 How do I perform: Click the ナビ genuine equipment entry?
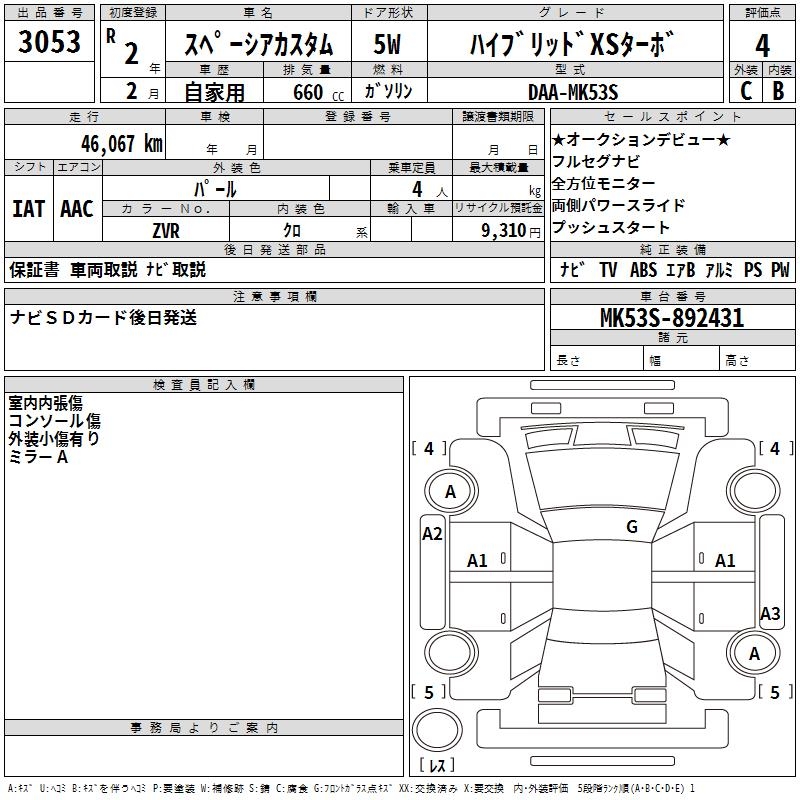coord(571,269)
